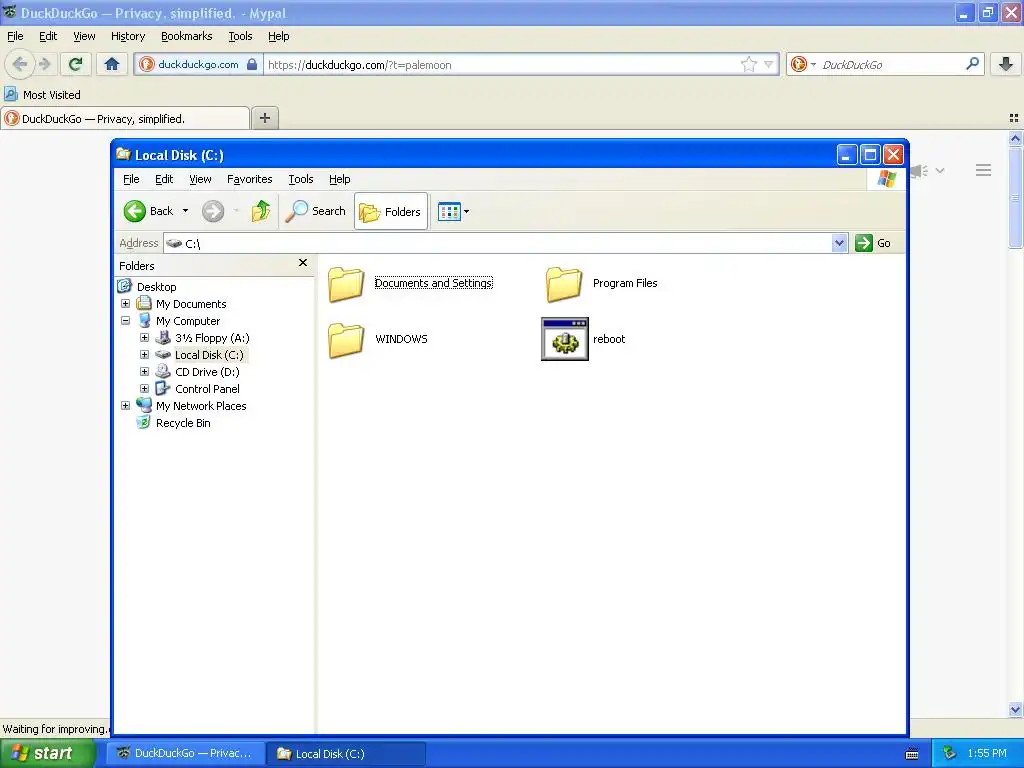
Task: Open Search in the Explorer toolbar
Action: pos(316,211)
